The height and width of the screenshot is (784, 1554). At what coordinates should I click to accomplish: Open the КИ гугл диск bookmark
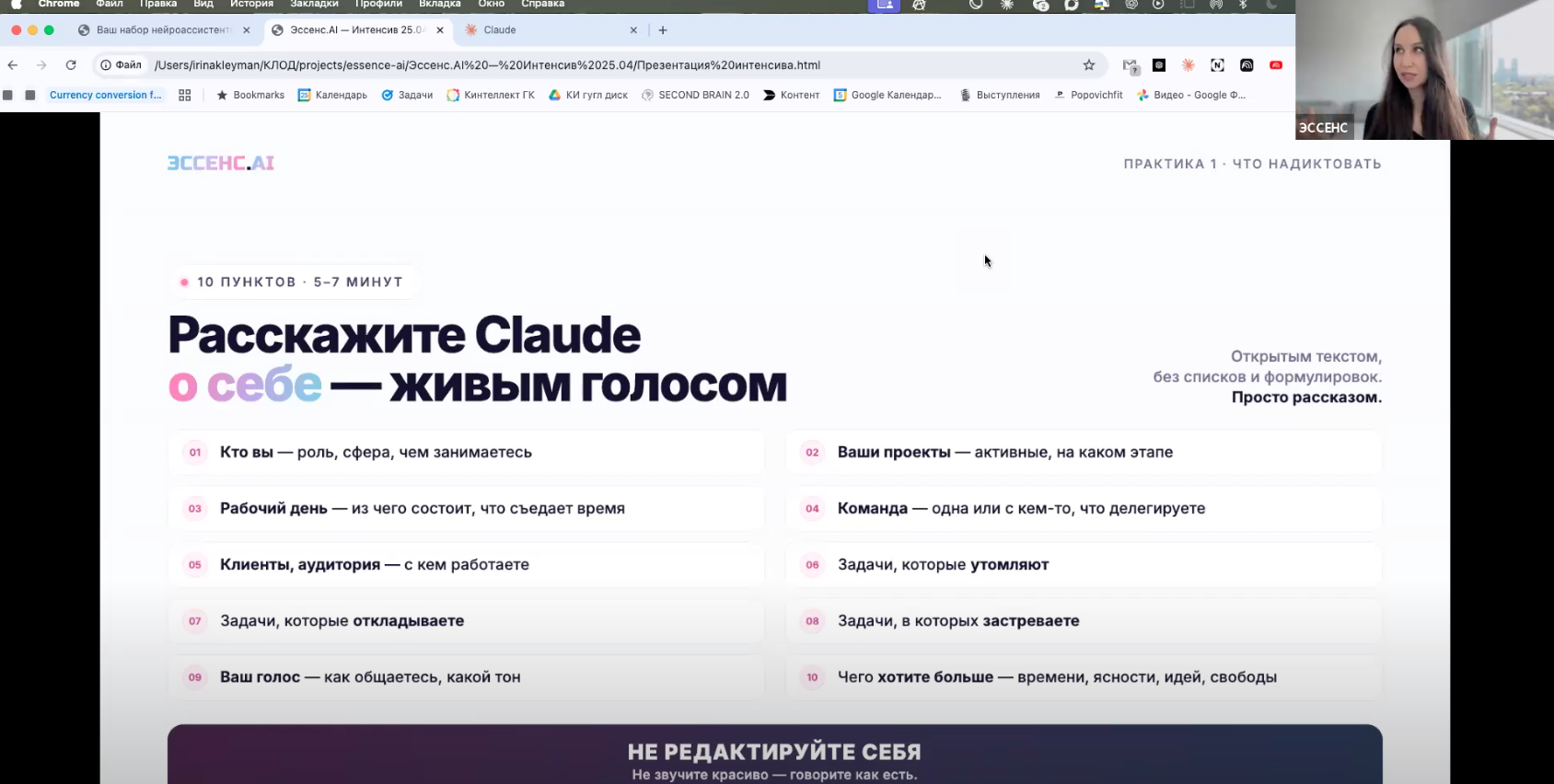pos(588,95)
